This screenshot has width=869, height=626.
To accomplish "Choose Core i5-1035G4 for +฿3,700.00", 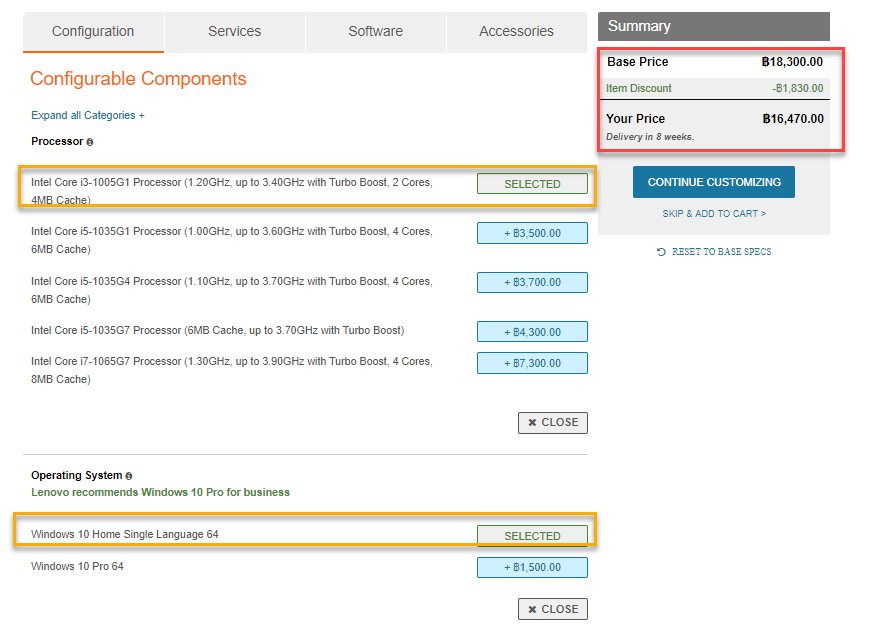I will click(x=532, y=283).
